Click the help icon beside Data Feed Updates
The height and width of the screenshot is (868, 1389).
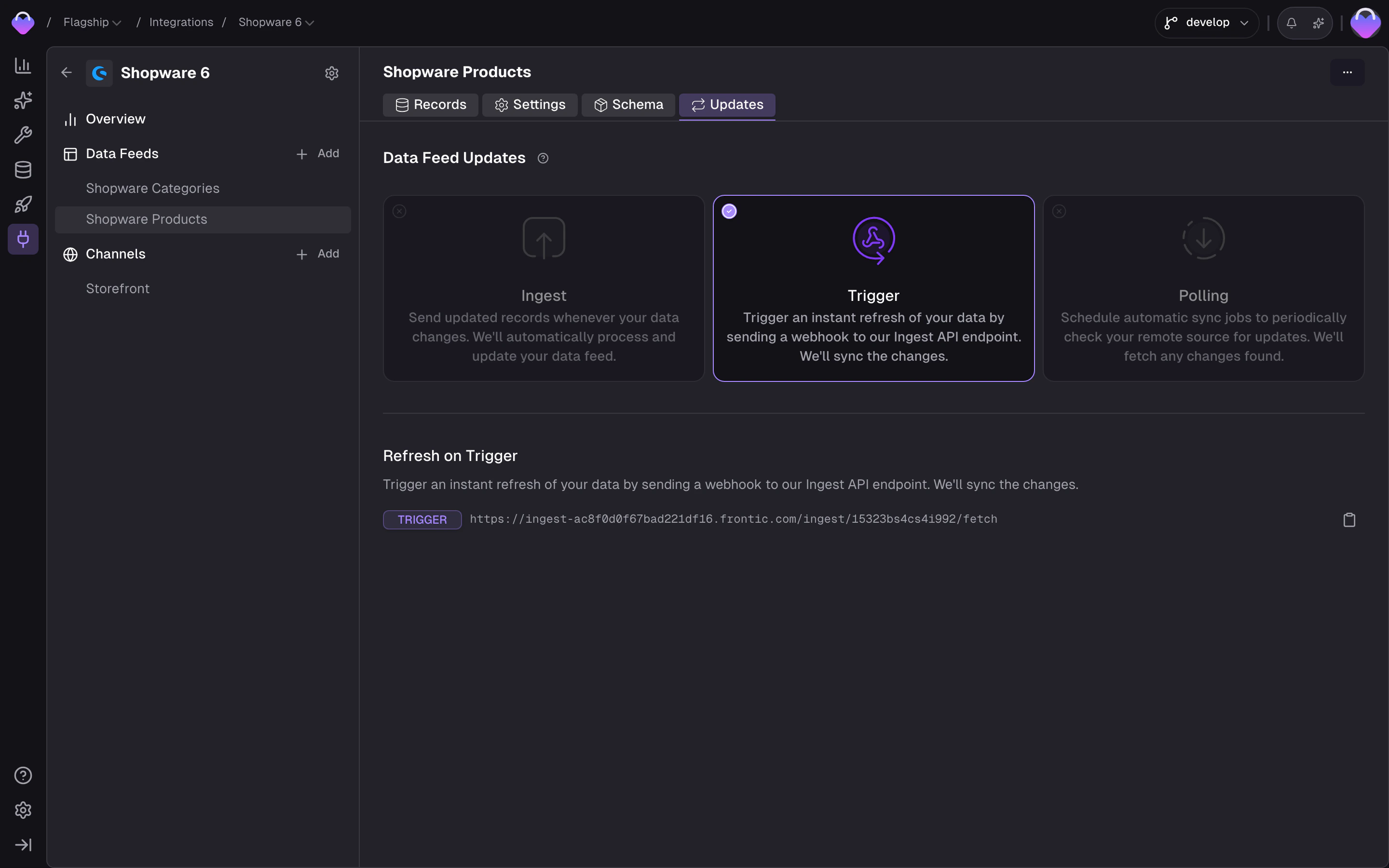coord(543,159)
